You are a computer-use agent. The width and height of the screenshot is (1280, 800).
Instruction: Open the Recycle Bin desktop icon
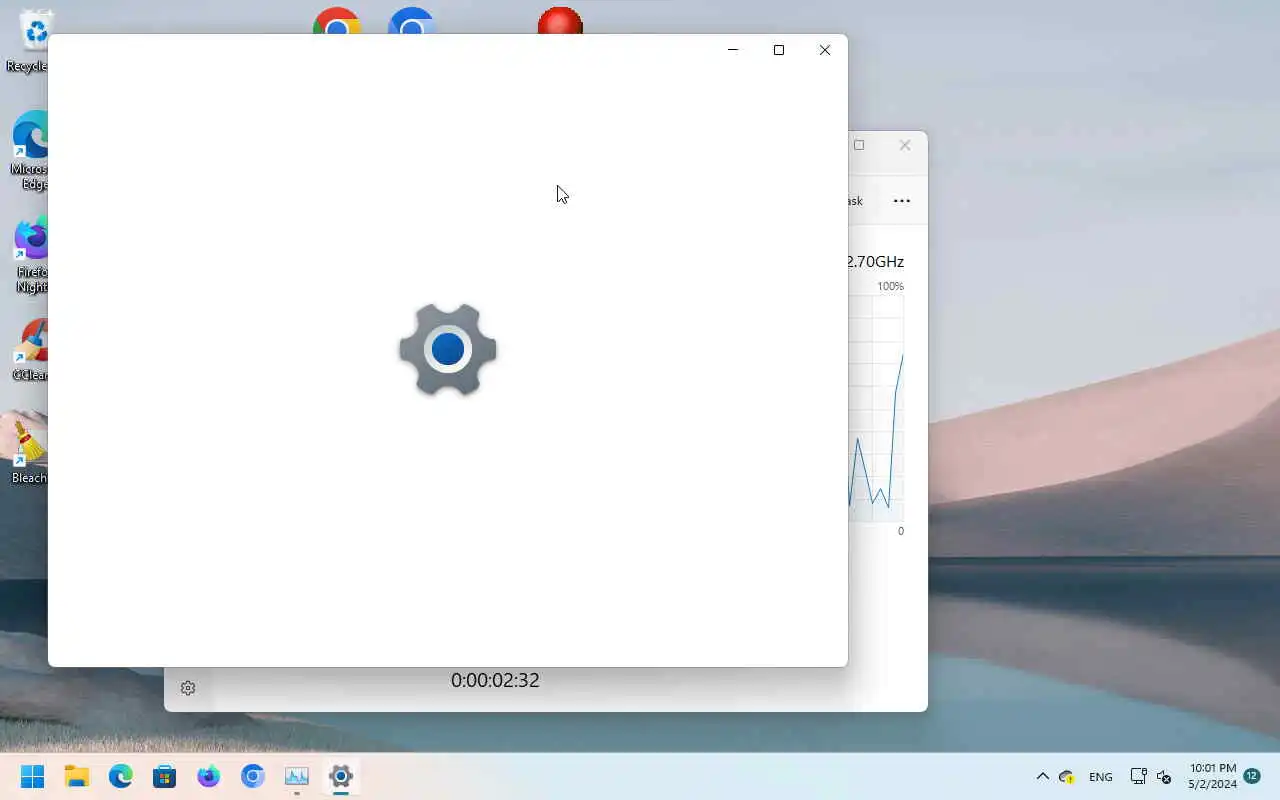[x=30, y=42]
